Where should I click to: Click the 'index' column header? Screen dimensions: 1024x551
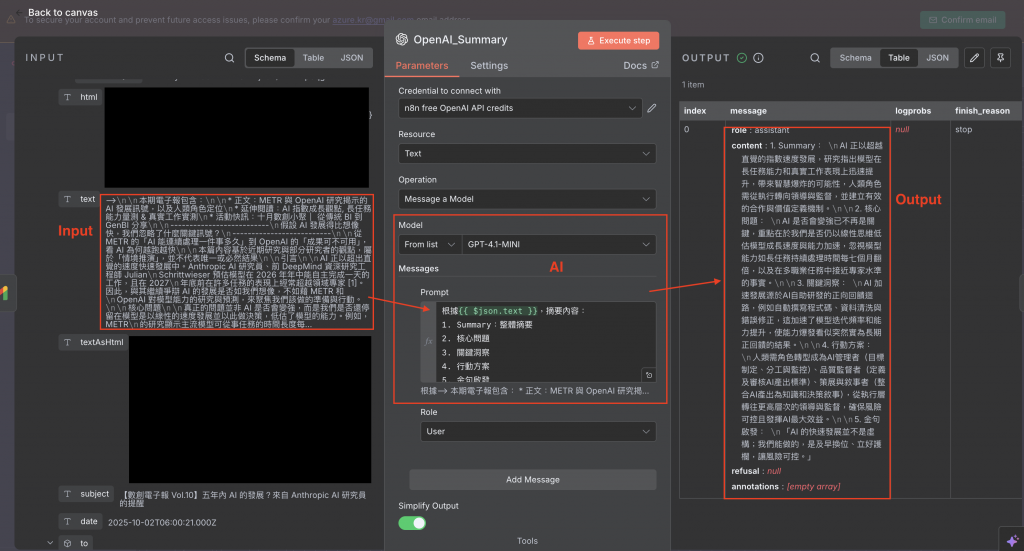point(695,111)
